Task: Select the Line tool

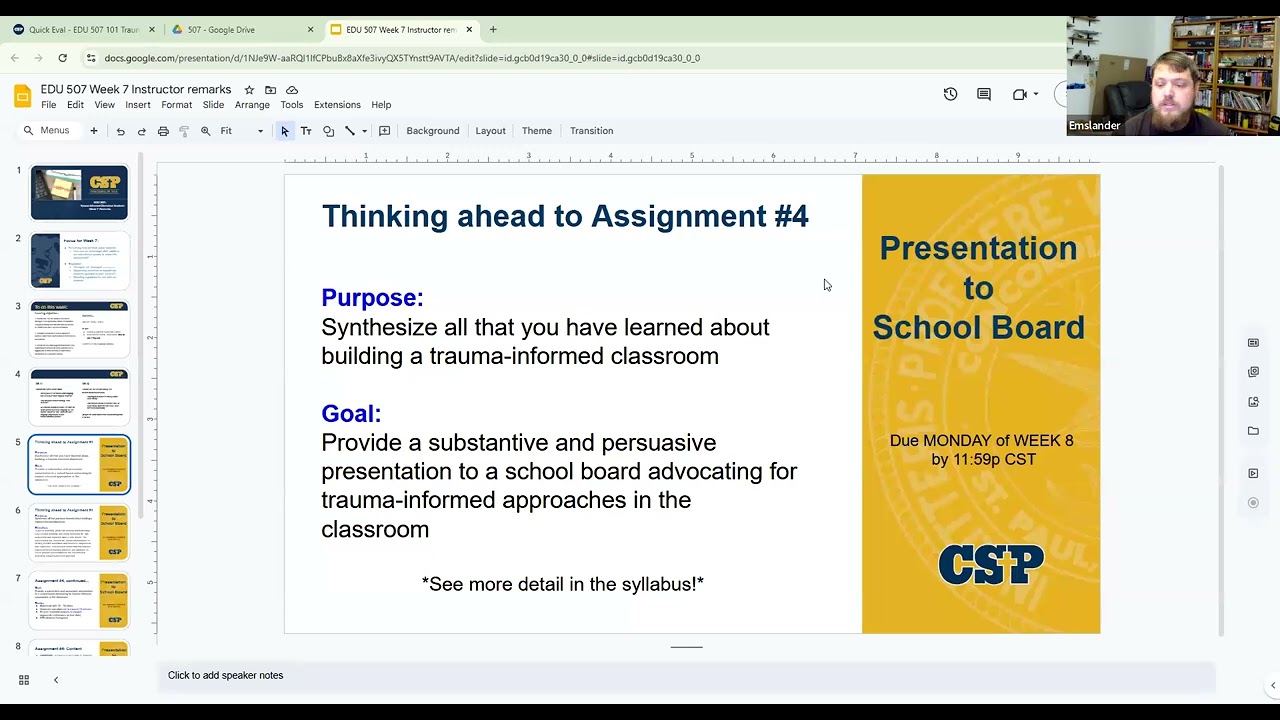Action: click(x=350, y=131)
